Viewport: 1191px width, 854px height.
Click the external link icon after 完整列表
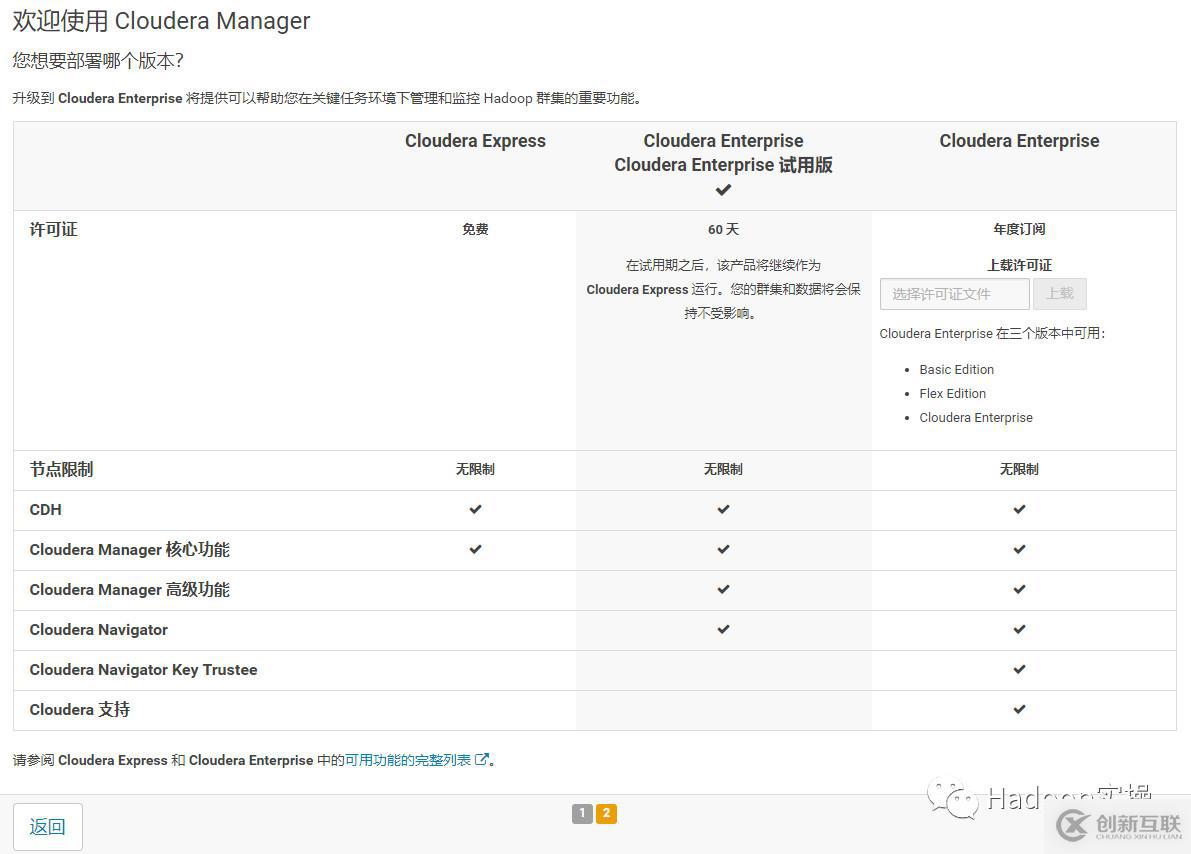(x=482, y=760)
